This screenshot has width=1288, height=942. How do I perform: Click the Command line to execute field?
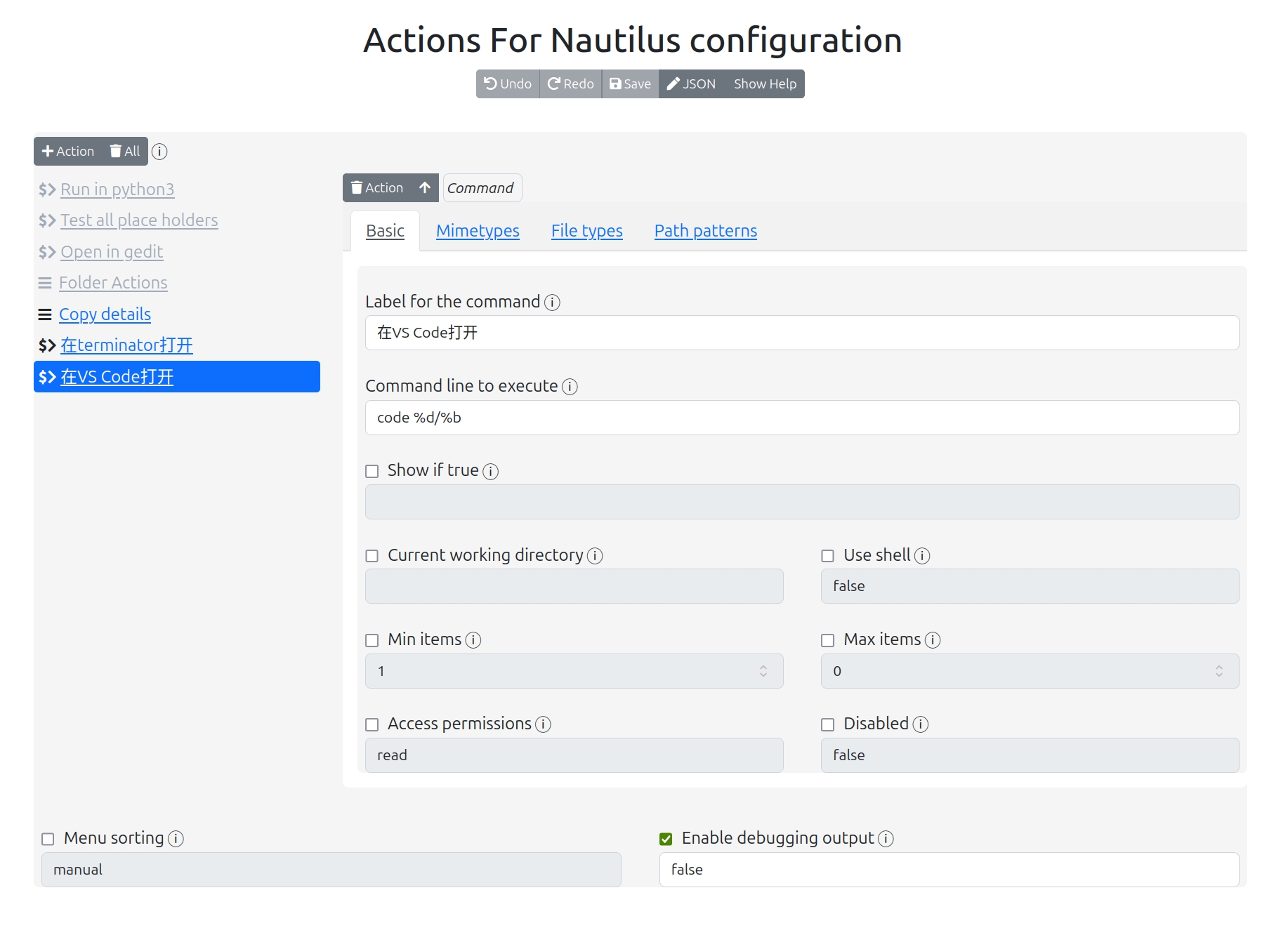(801, 418)
